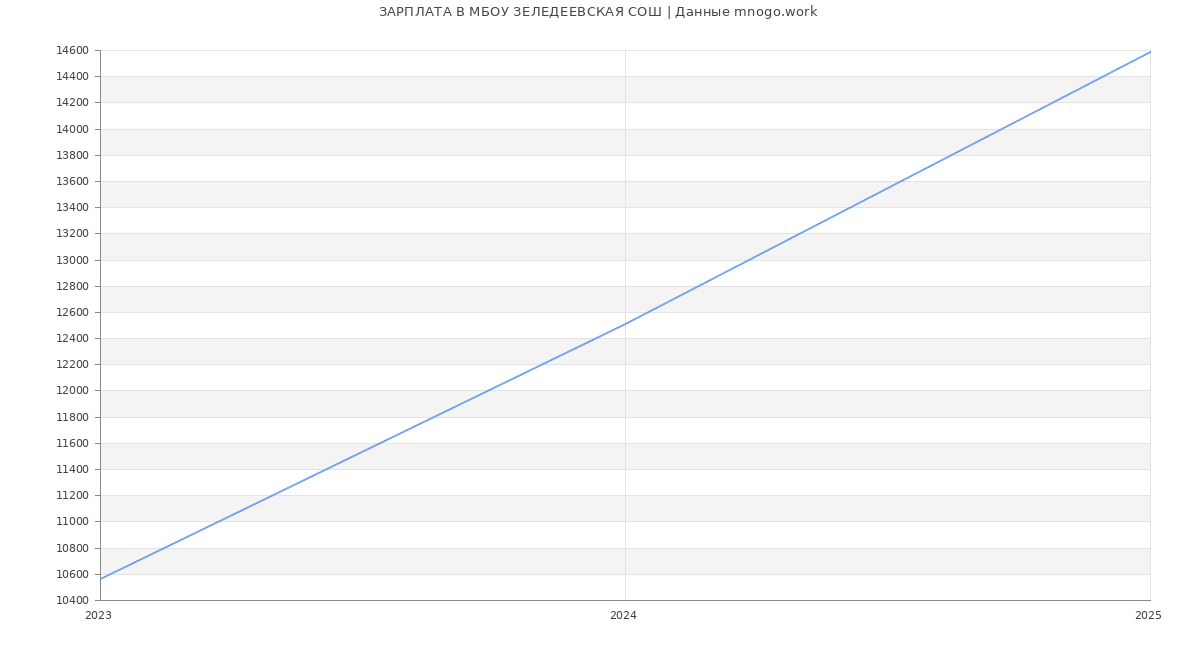Click the 14600 y-axis label
The width and height of the screenshot is (1200, 650).
click(x=72, y=51)
